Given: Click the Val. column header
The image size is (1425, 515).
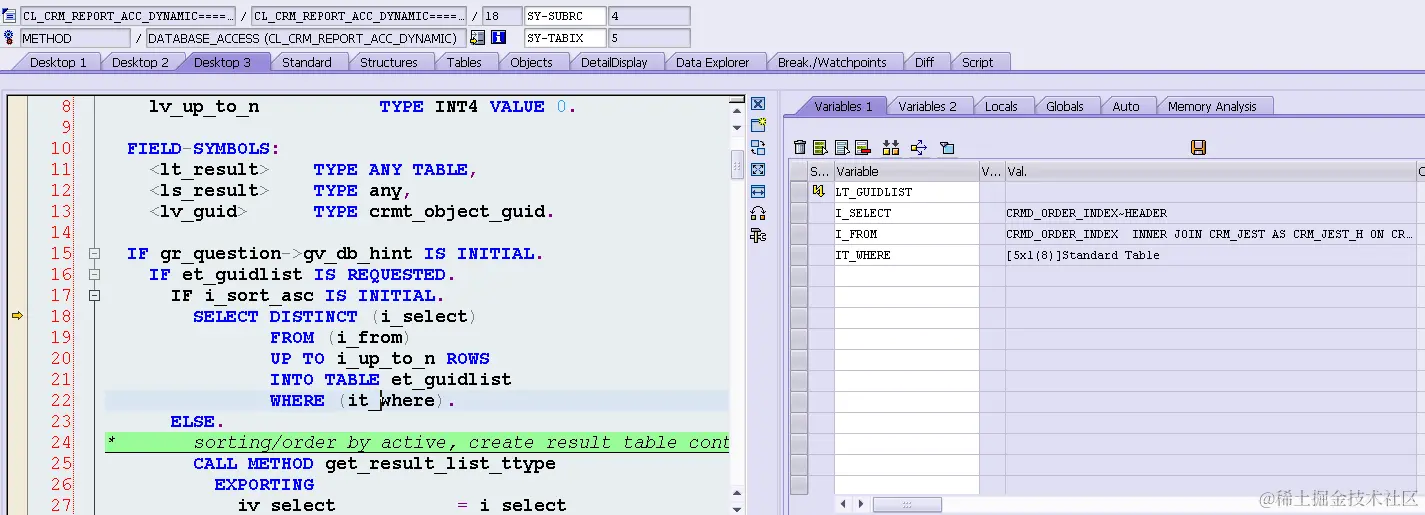Looking at the screenshot, I should pyautogui.click(x=1210, y=171).
